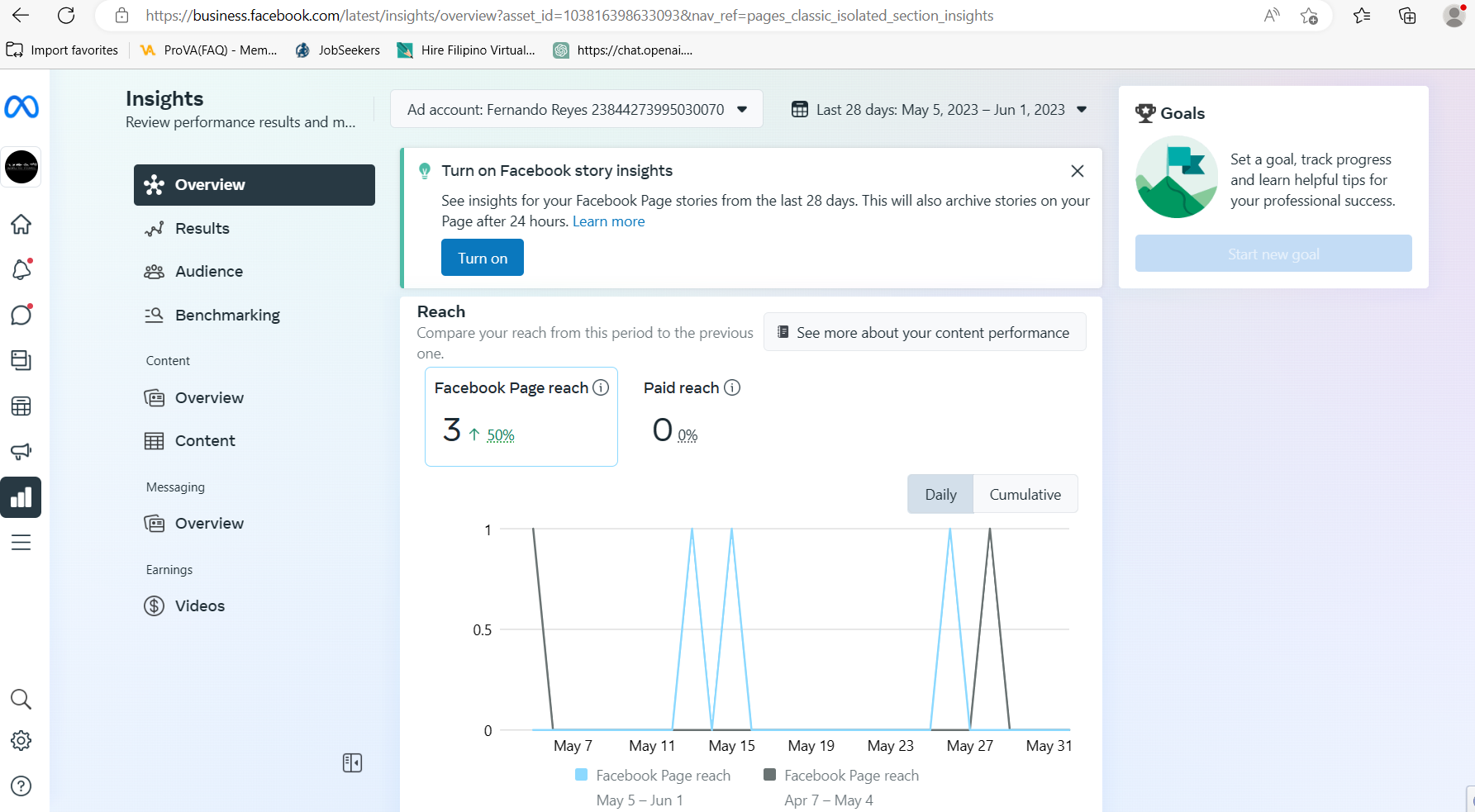
Task: Click info icon next to Paid reach
Action: coord(732,387)
